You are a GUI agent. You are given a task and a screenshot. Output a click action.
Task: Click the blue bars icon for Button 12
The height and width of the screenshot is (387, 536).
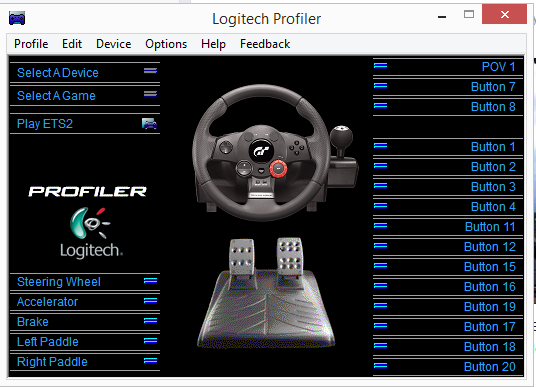(x=380, y=245)
